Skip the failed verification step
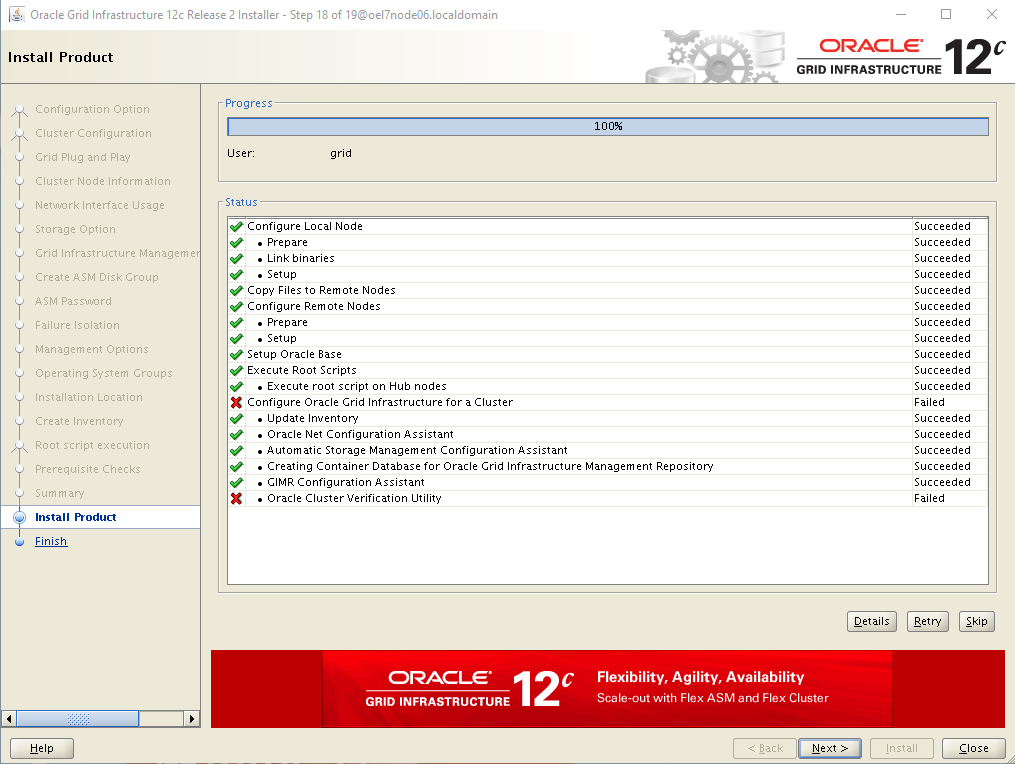1015x764 pixels. [x=977, y=621]
